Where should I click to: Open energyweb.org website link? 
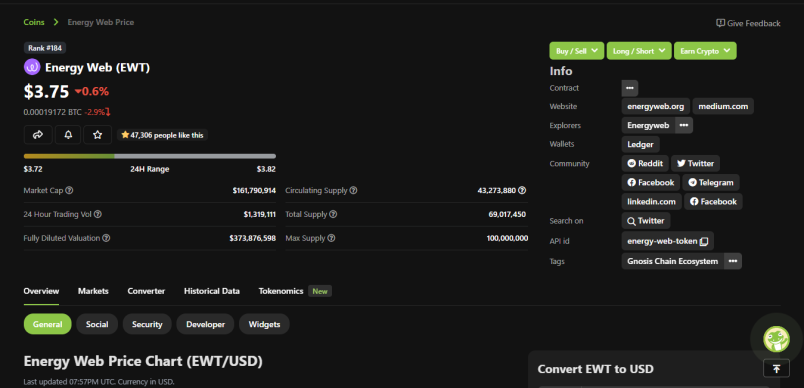tap(655, 107)
